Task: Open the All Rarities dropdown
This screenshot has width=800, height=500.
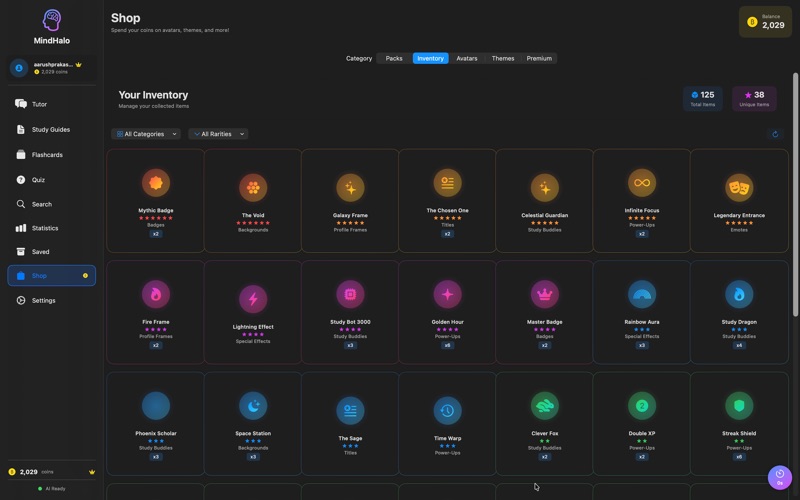Action: [218, 134]
